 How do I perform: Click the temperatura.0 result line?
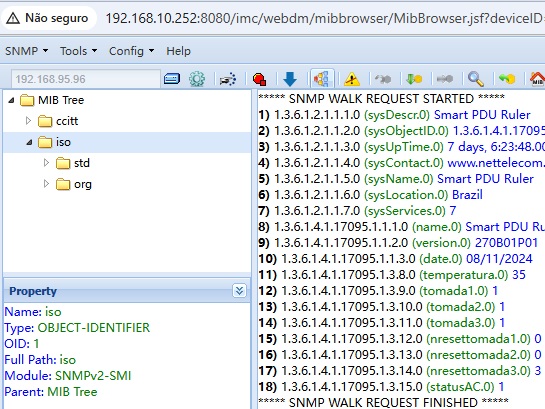392,275
